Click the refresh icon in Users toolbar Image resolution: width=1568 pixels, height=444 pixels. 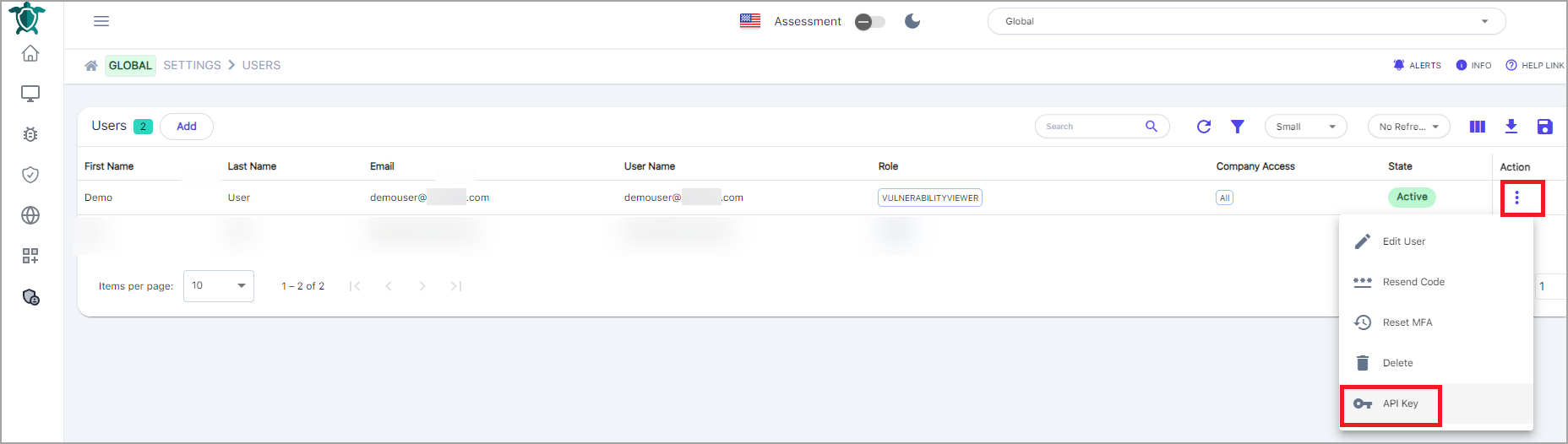pyautogui.click(x=1204, y=127)
